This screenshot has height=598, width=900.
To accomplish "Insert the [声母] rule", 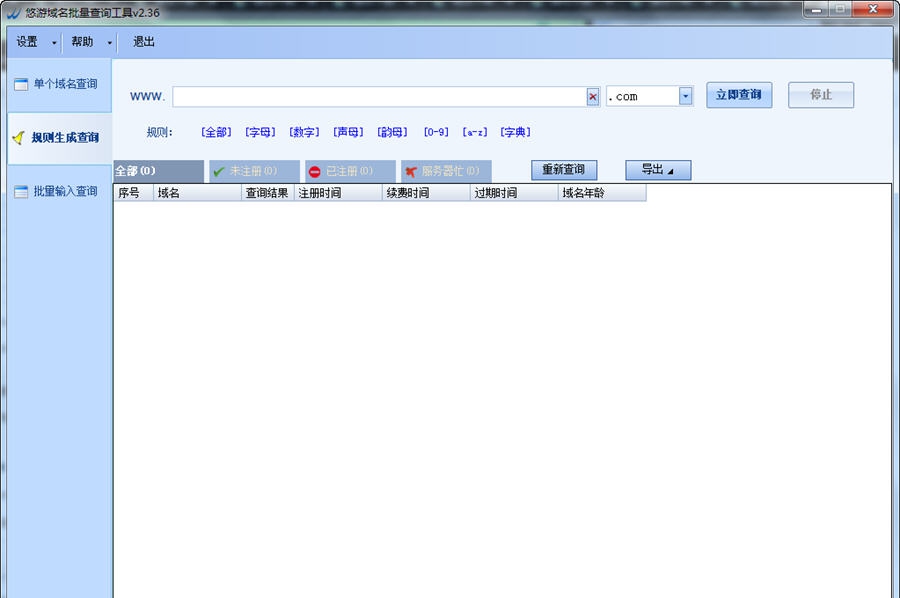I will 348,132.
